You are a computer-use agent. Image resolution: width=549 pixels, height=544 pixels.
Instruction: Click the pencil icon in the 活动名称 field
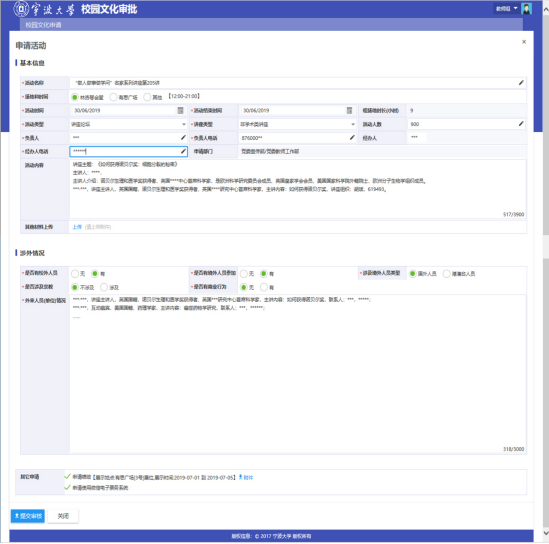coord(521,83)
